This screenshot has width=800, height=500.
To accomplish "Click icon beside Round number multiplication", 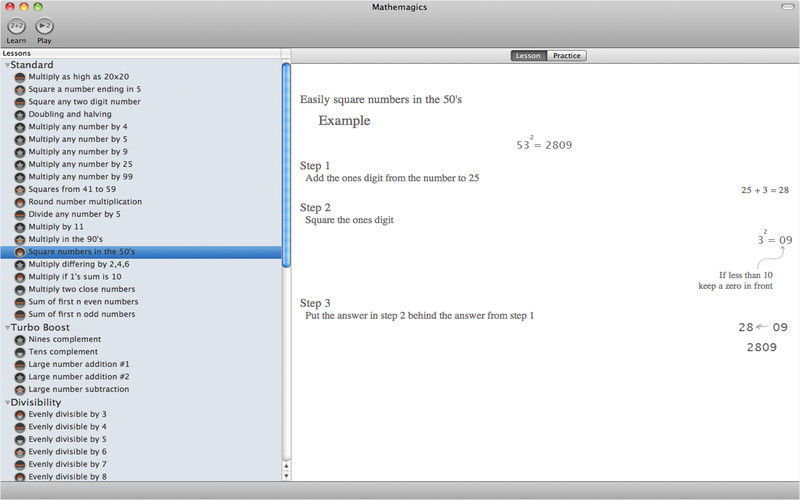I will coord(20,202).
